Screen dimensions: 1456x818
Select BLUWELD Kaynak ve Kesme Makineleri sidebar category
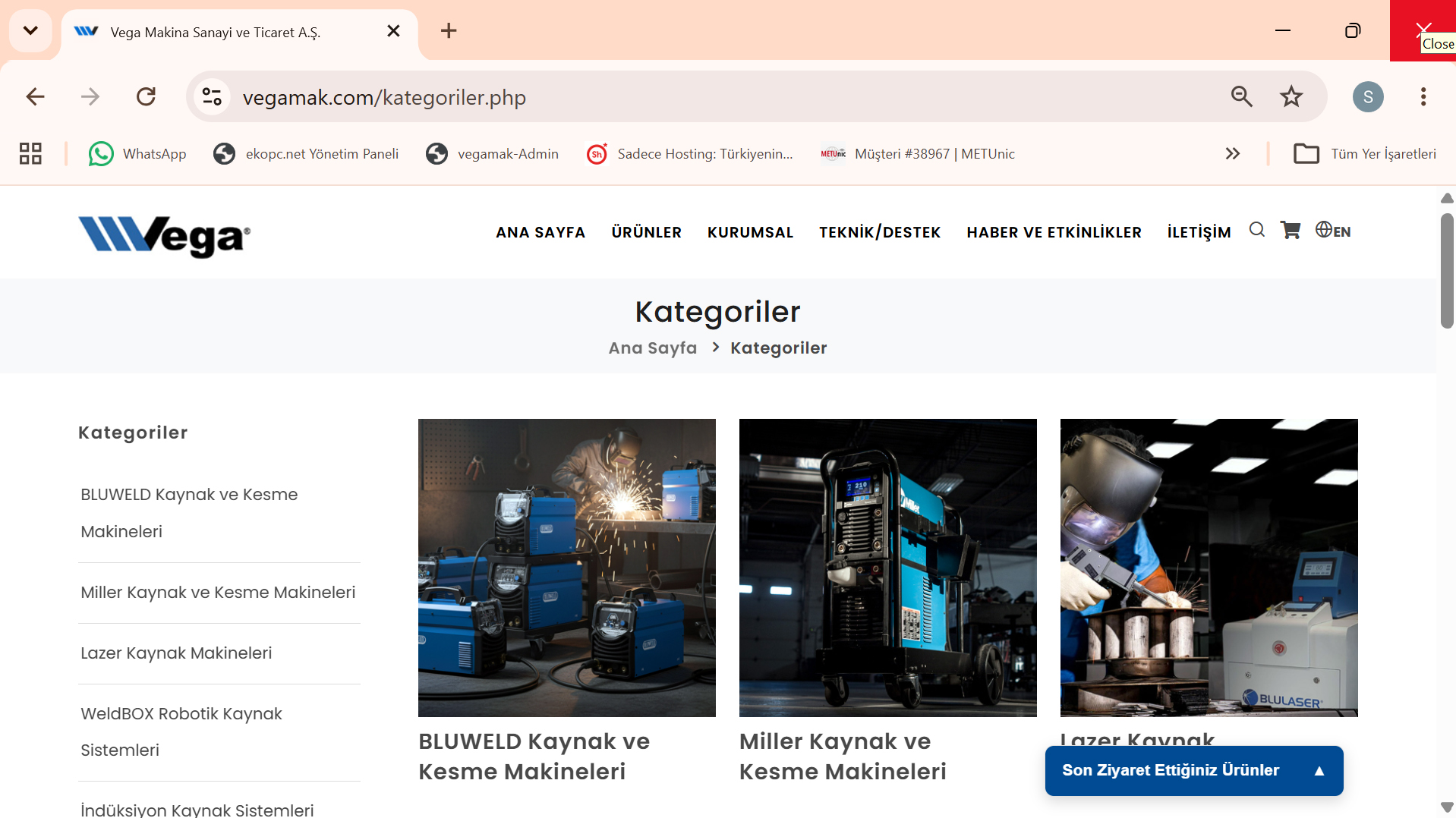[189, 513]
